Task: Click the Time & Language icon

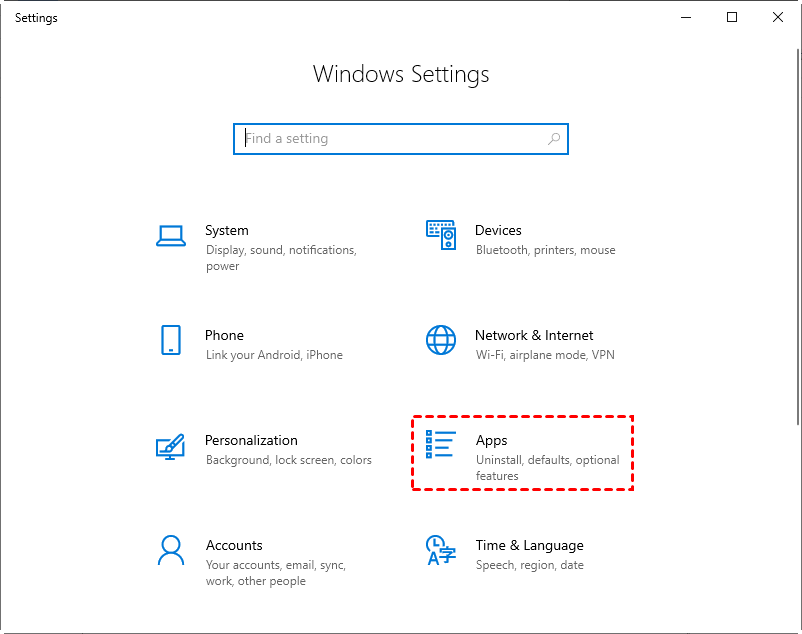Action: point(441,550)
